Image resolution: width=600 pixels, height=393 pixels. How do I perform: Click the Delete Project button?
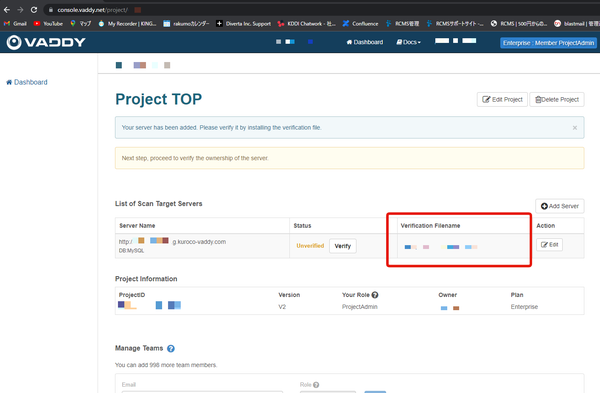click(557, 99)
